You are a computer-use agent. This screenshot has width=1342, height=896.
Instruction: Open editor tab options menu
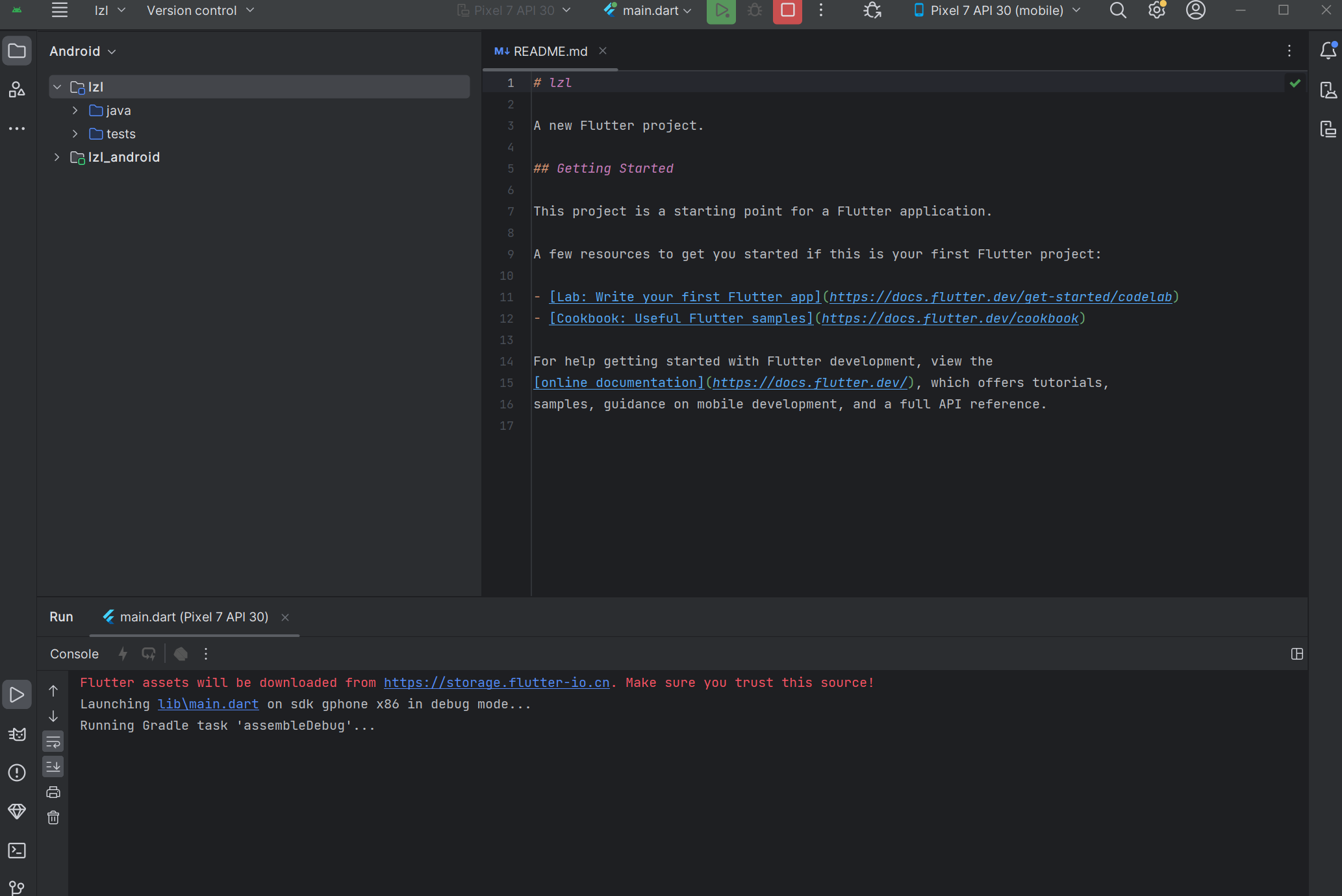tap(1289, 51)
